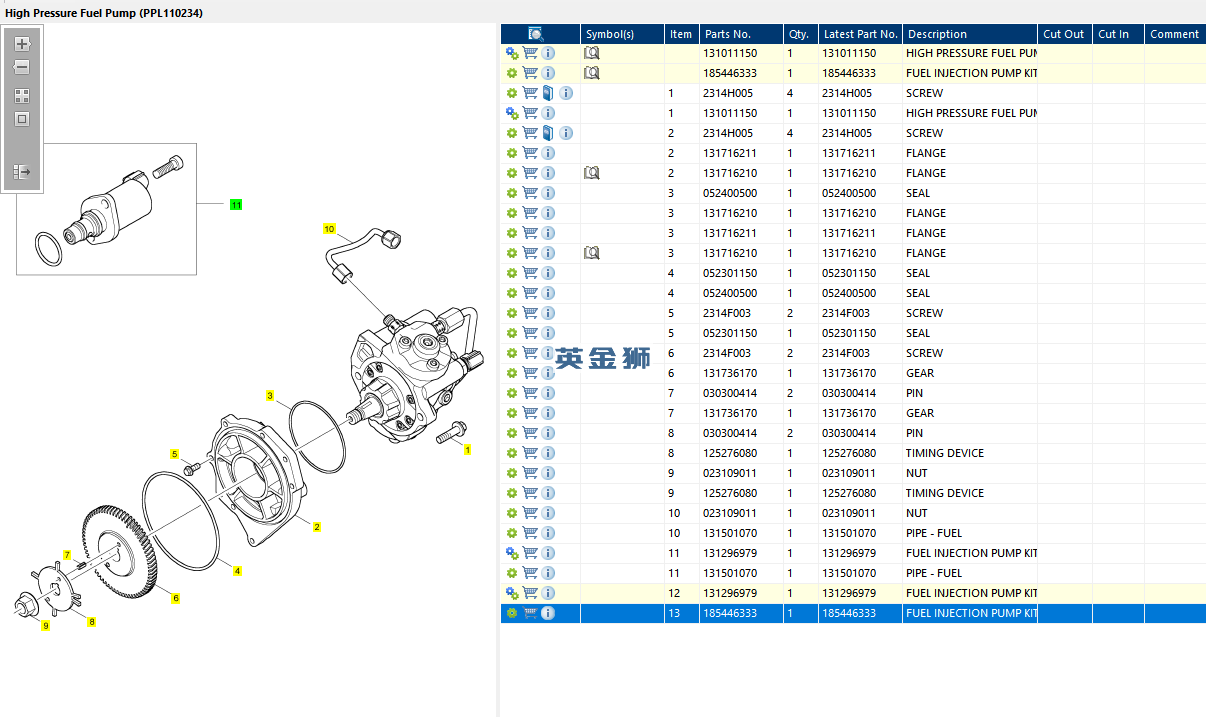Select callout 8 on the timing device
1206x717 pixels.
[92, 622]
